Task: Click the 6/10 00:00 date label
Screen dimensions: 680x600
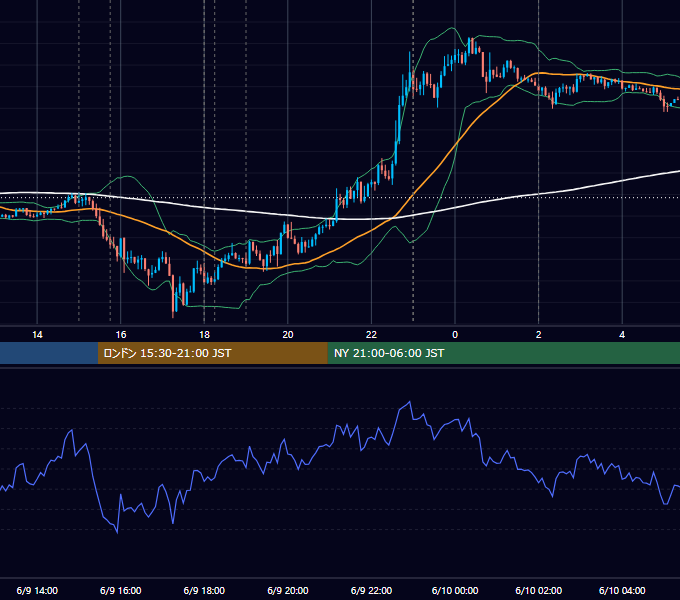Action: [455, 590]
